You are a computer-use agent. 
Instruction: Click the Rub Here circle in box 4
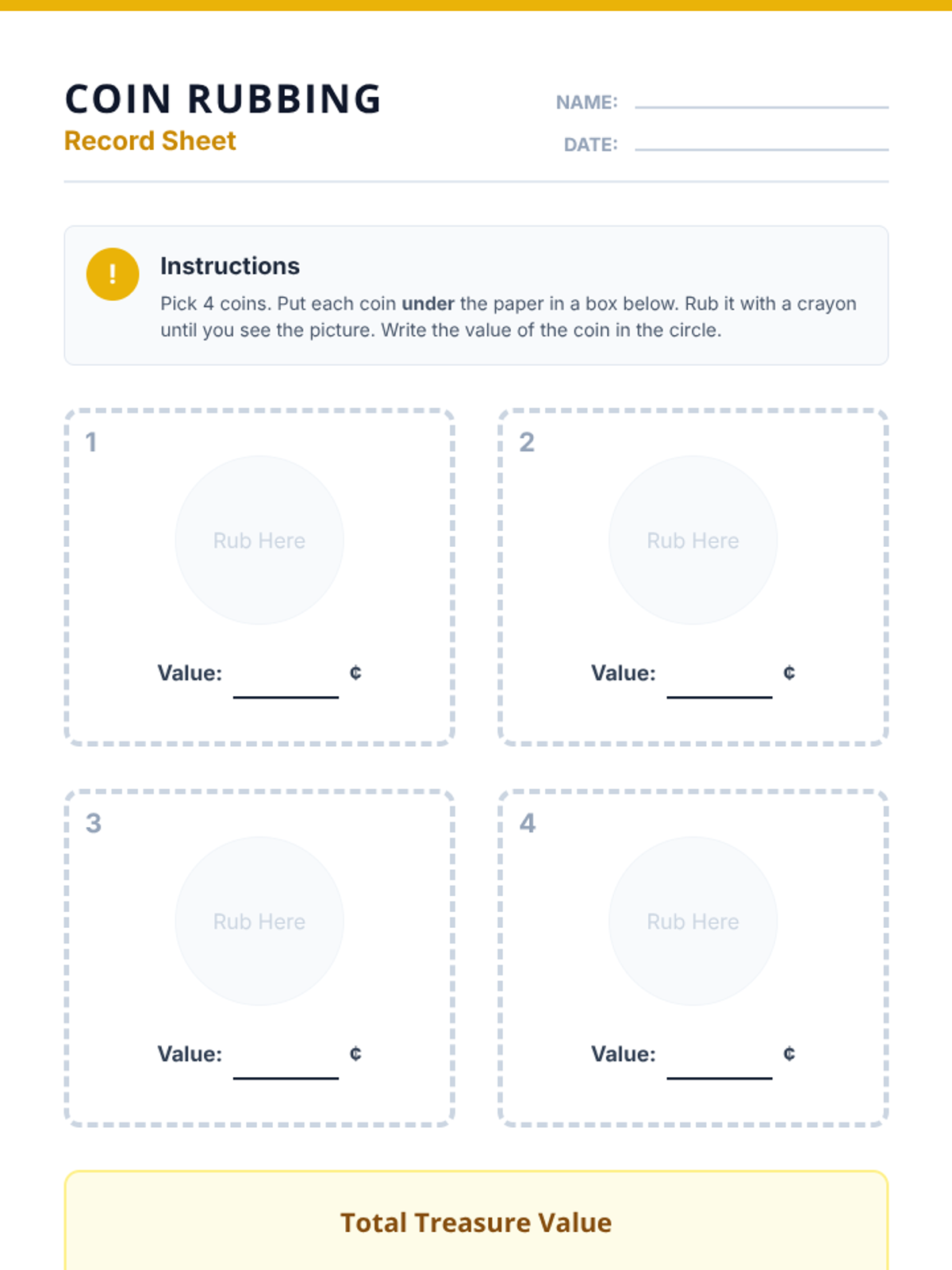tap(693, 922)
